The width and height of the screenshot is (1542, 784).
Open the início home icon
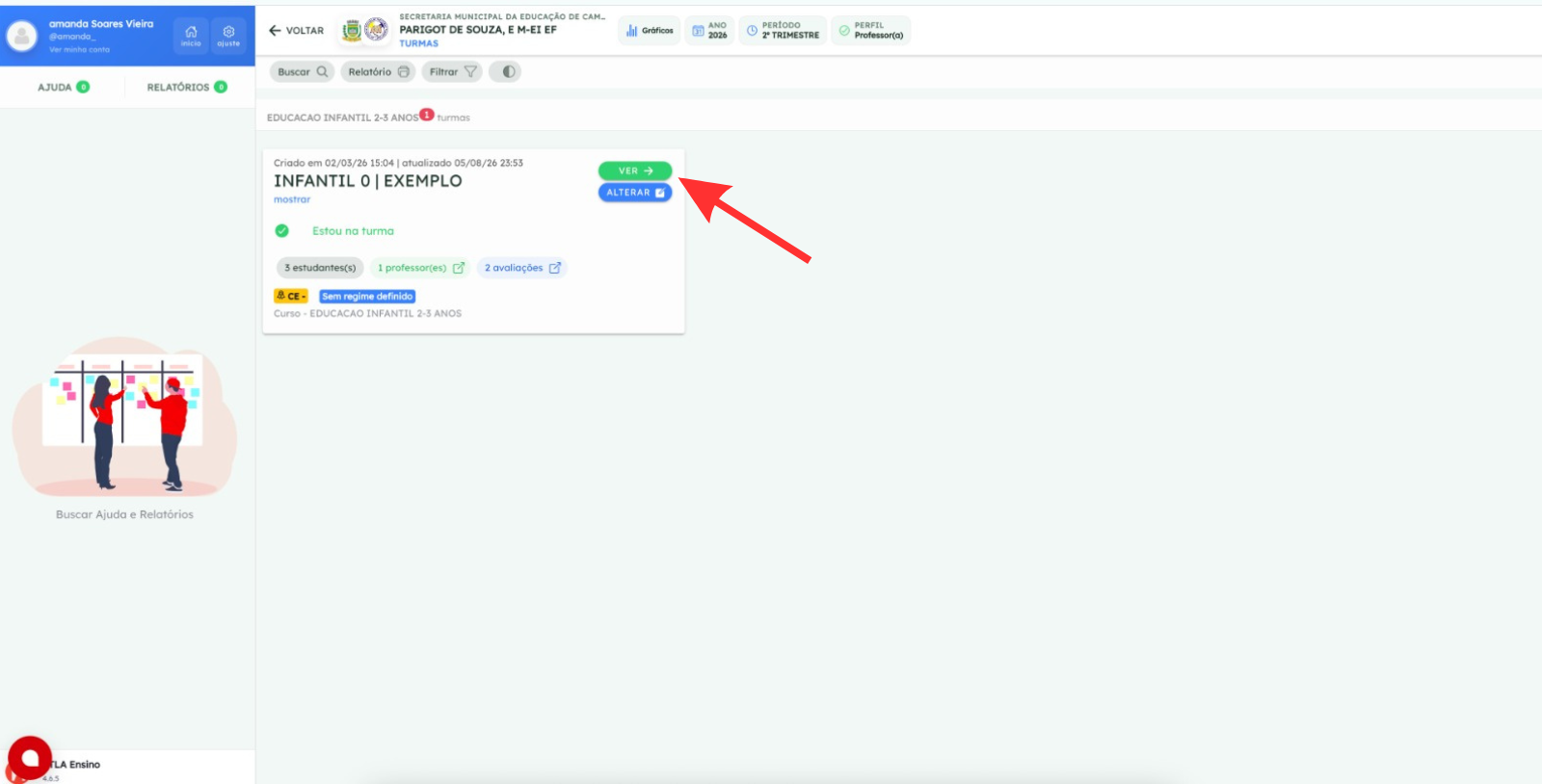[191, 36]
